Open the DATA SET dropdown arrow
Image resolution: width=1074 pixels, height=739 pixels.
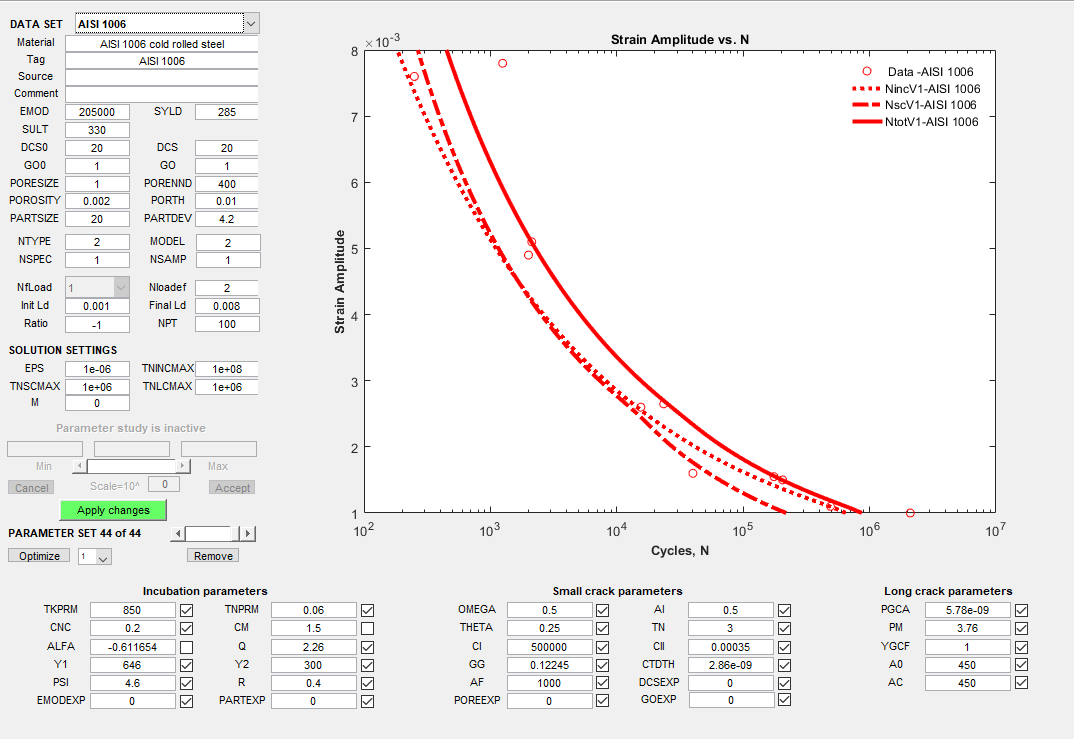point(251,23)
